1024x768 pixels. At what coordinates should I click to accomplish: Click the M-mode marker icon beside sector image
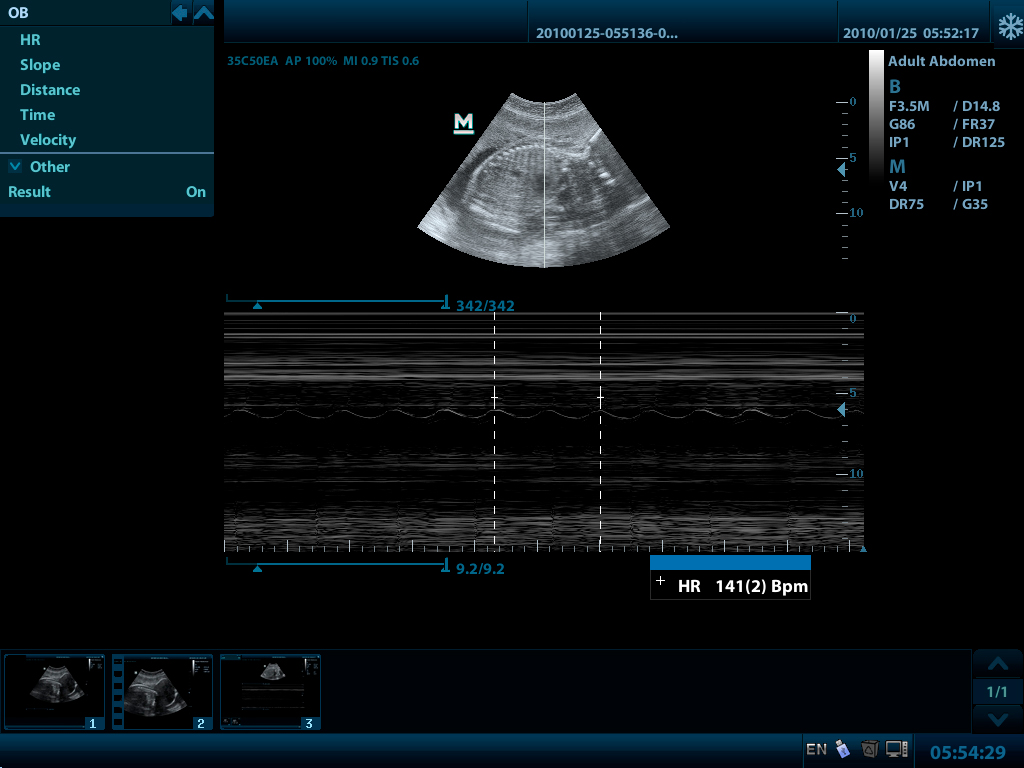pos(463,123)
